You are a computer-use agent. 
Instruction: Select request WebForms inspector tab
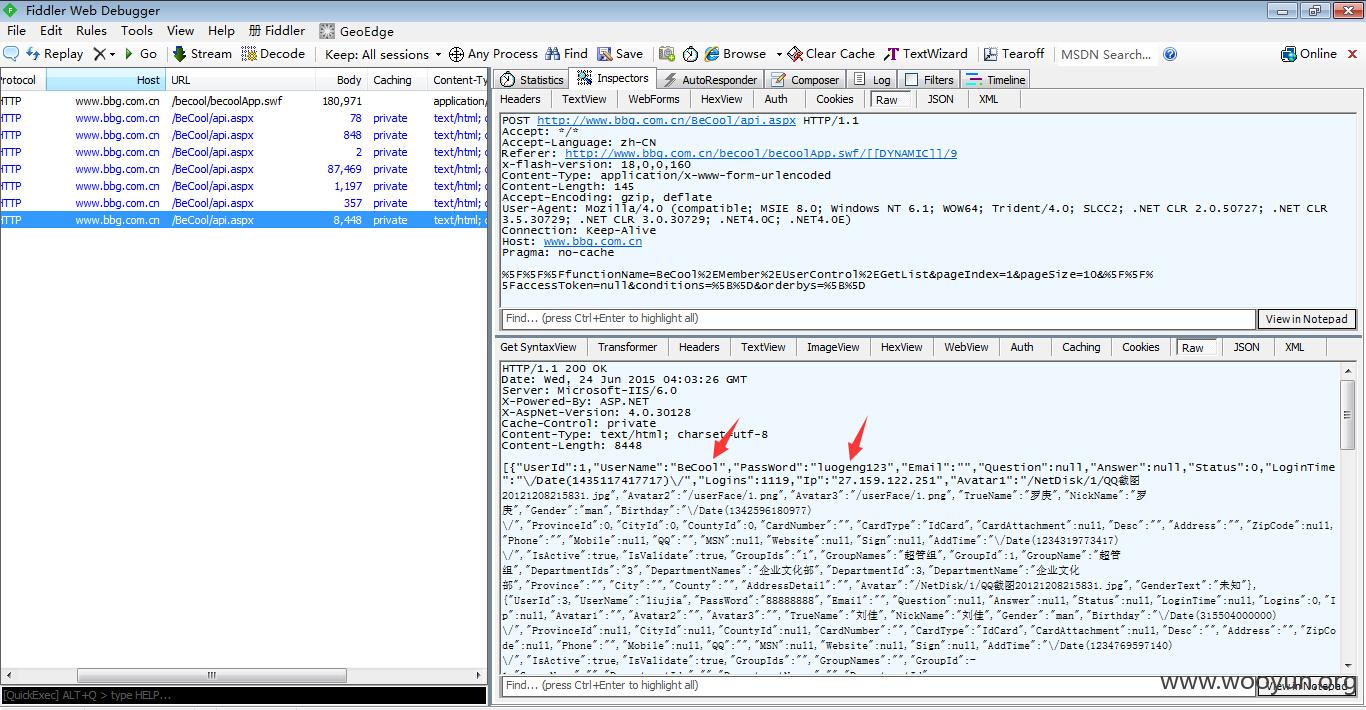(x=654, y=99)
